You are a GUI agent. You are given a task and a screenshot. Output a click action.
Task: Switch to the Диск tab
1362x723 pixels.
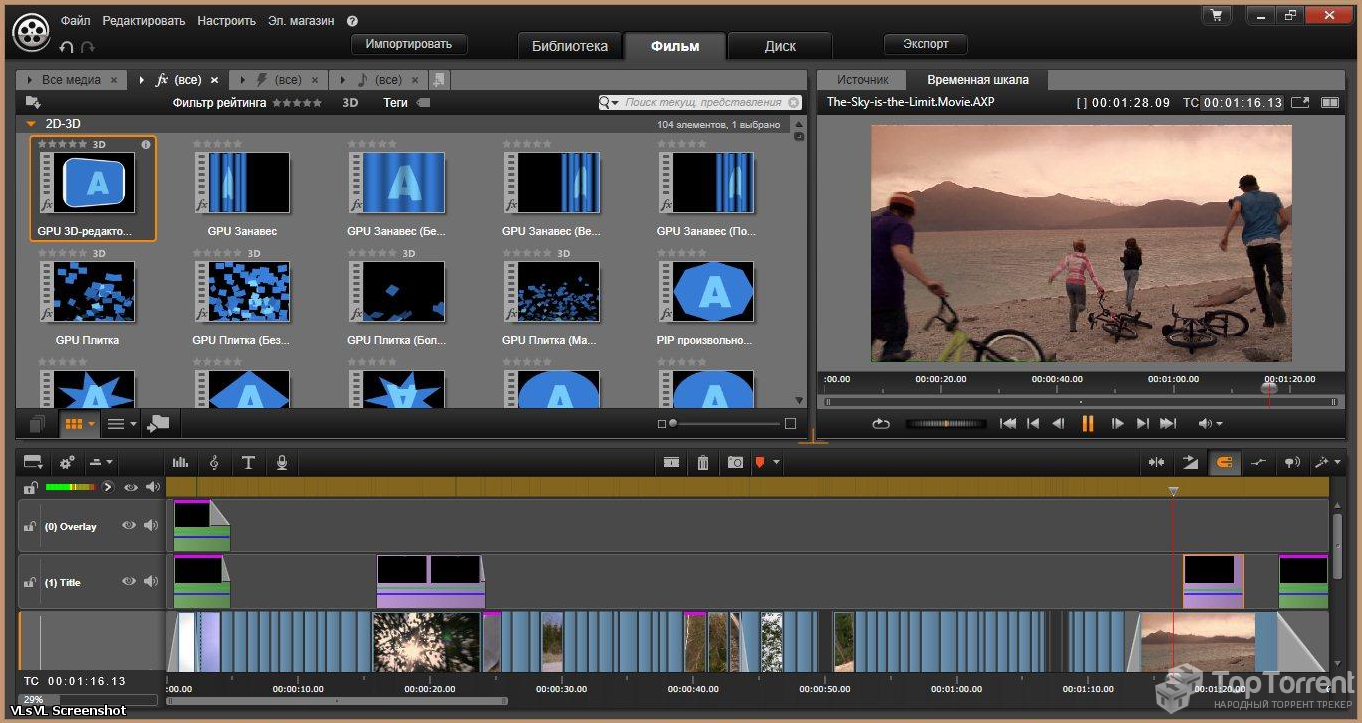point(780,46)
